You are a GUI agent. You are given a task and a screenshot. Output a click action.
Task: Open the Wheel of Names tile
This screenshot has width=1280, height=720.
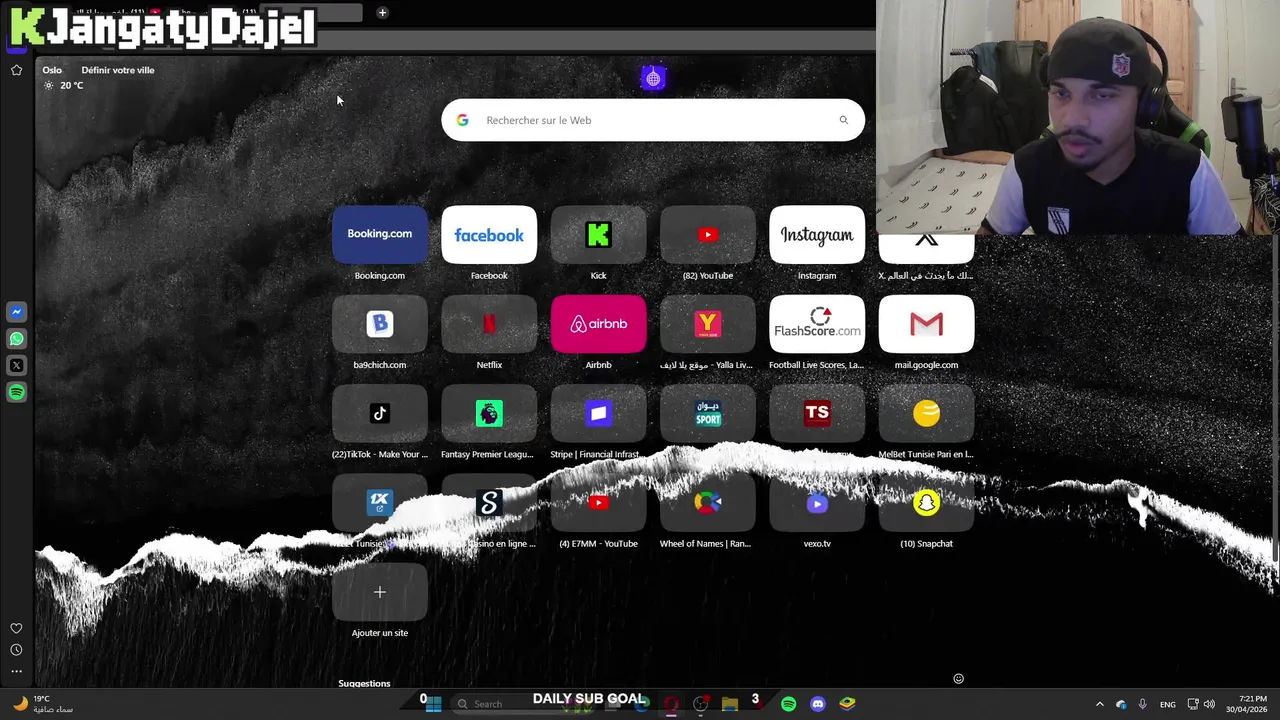[x=707, y=502]
